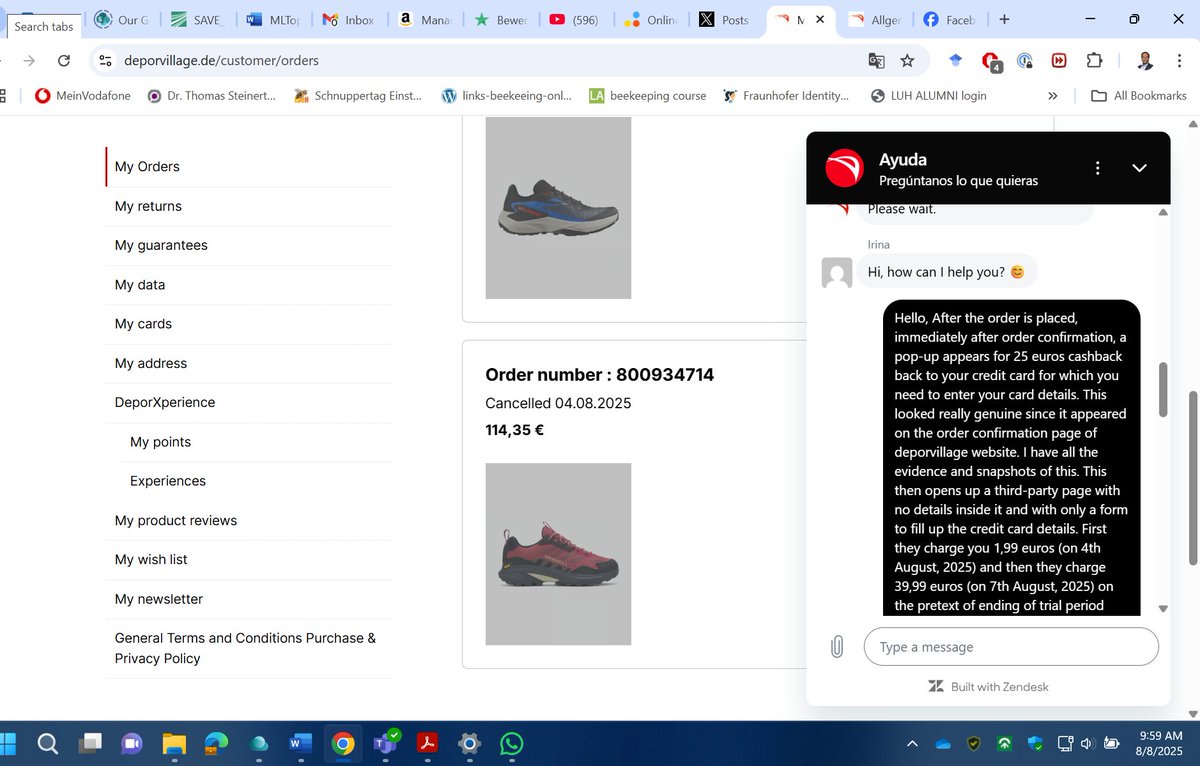Open the chat options three-dot menu
Viewport: 1200px width, 766px height.
(x=1098, y=168)
